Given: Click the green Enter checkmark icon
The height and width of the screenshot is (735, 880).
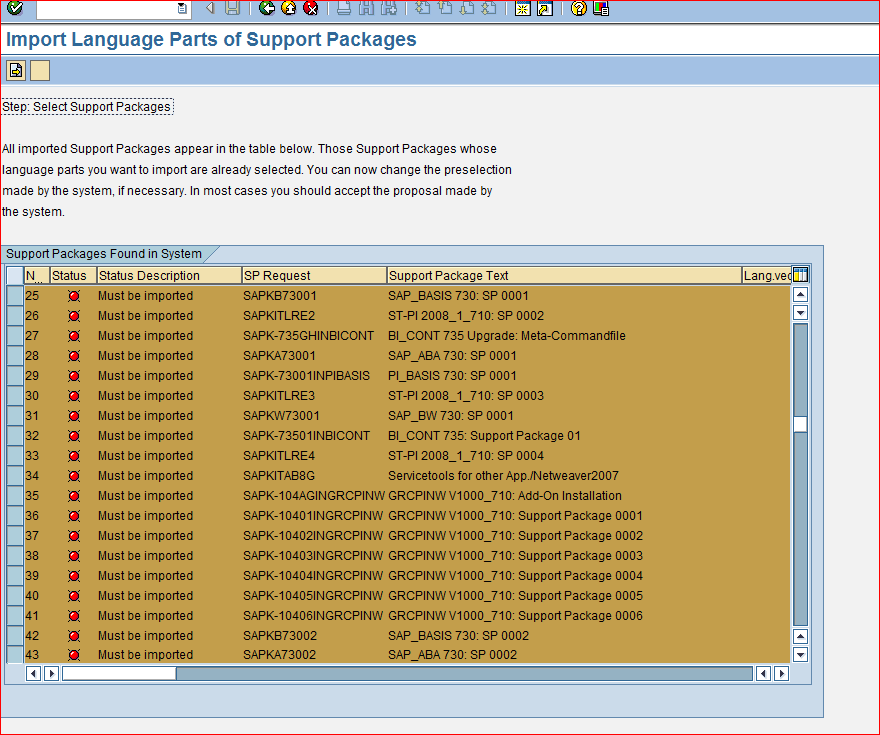Looking at the screenshot, I should tap(15, 8).
